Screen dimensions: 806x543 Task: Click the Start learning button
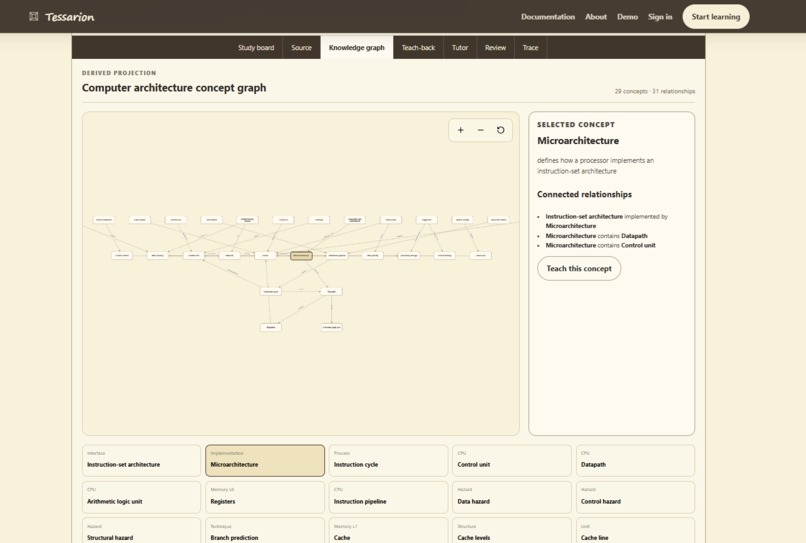click(x=716, y=16)
